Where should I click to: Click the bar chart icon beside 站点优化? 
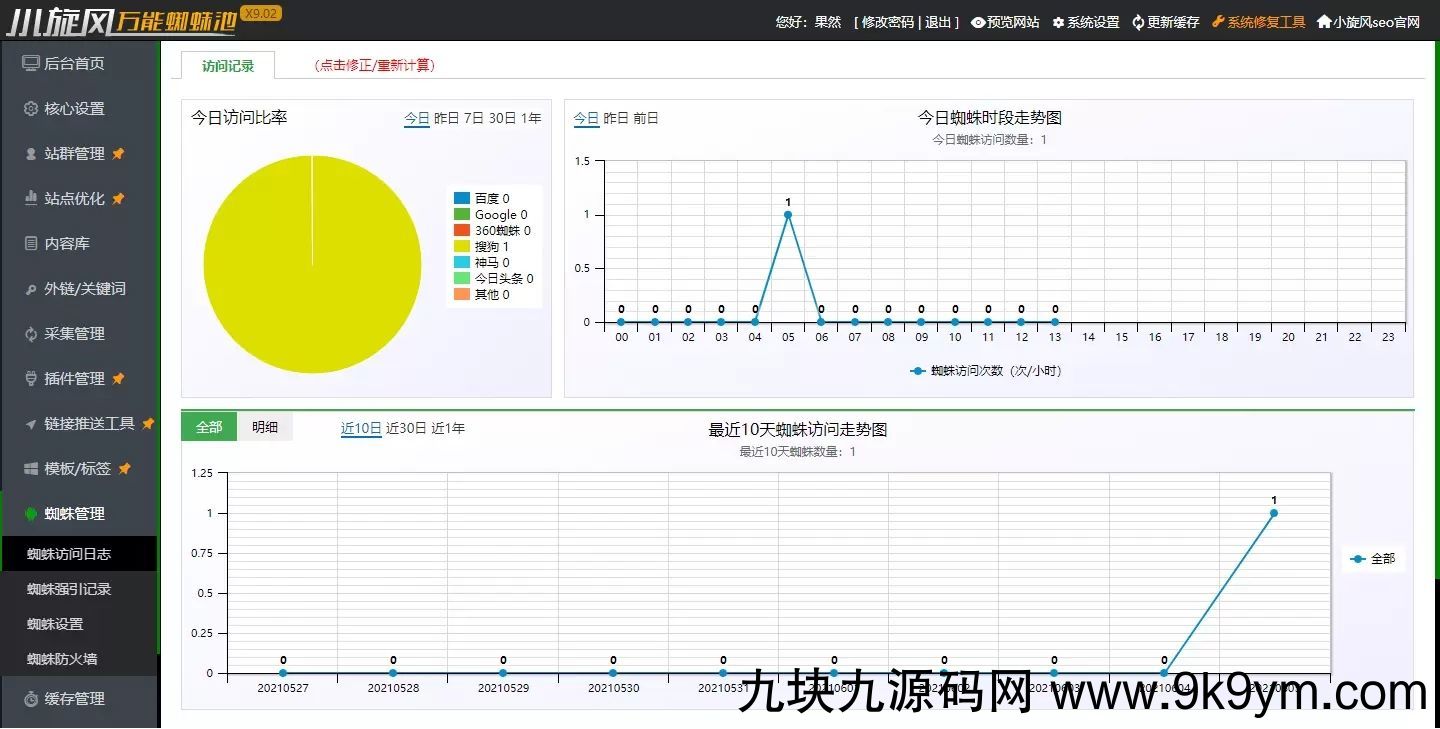coord(31,199)
